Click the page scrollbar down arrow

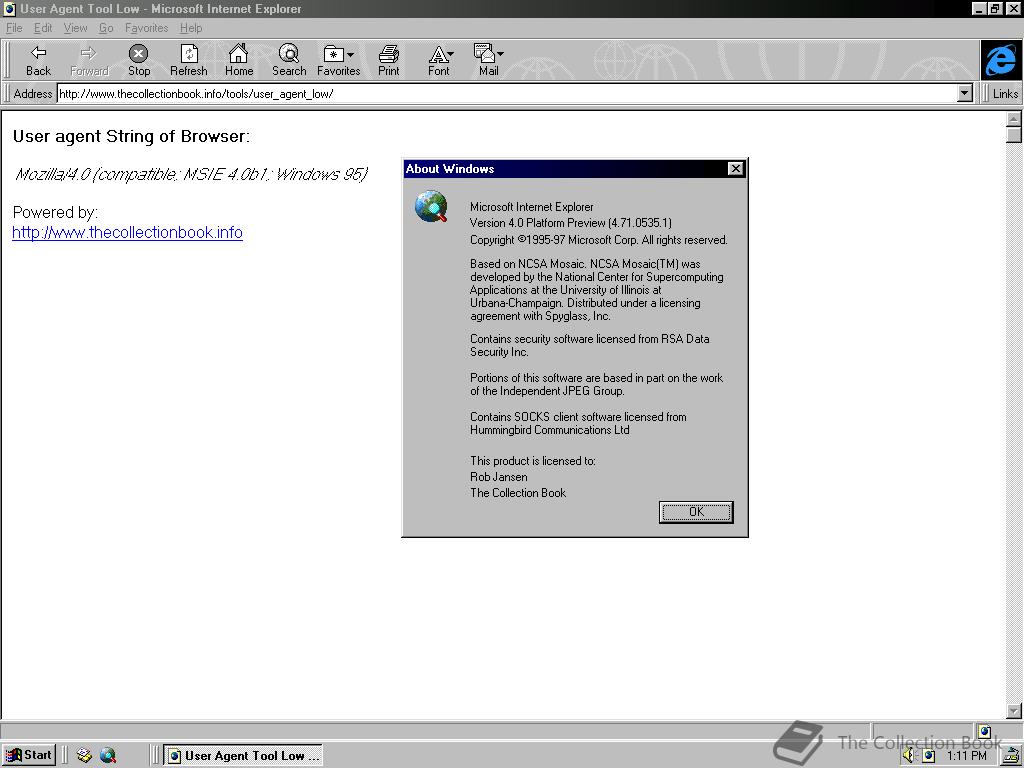click(1014, 710)
